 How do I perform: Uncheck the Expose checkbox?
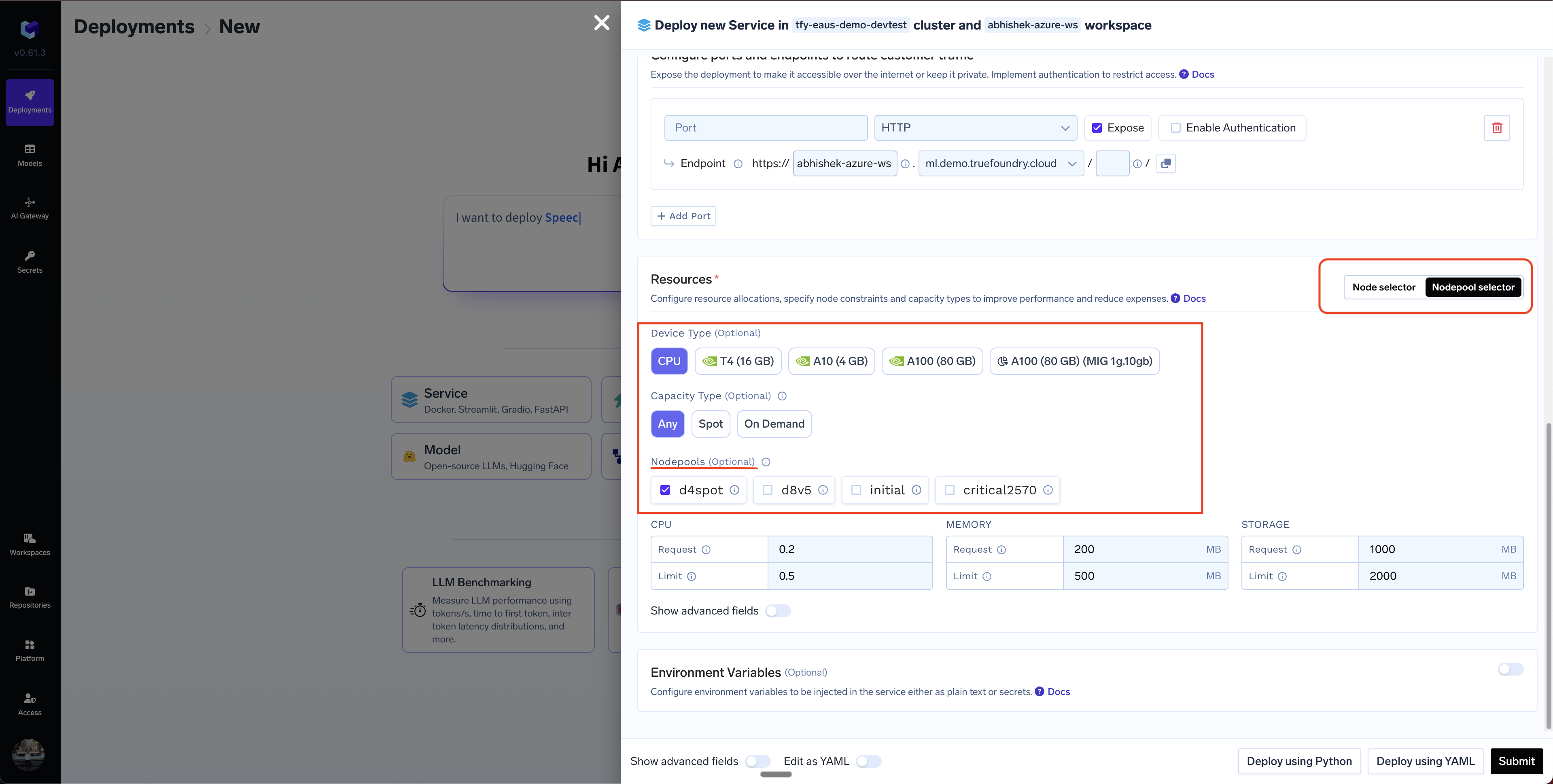click(x=1097, y=128)
